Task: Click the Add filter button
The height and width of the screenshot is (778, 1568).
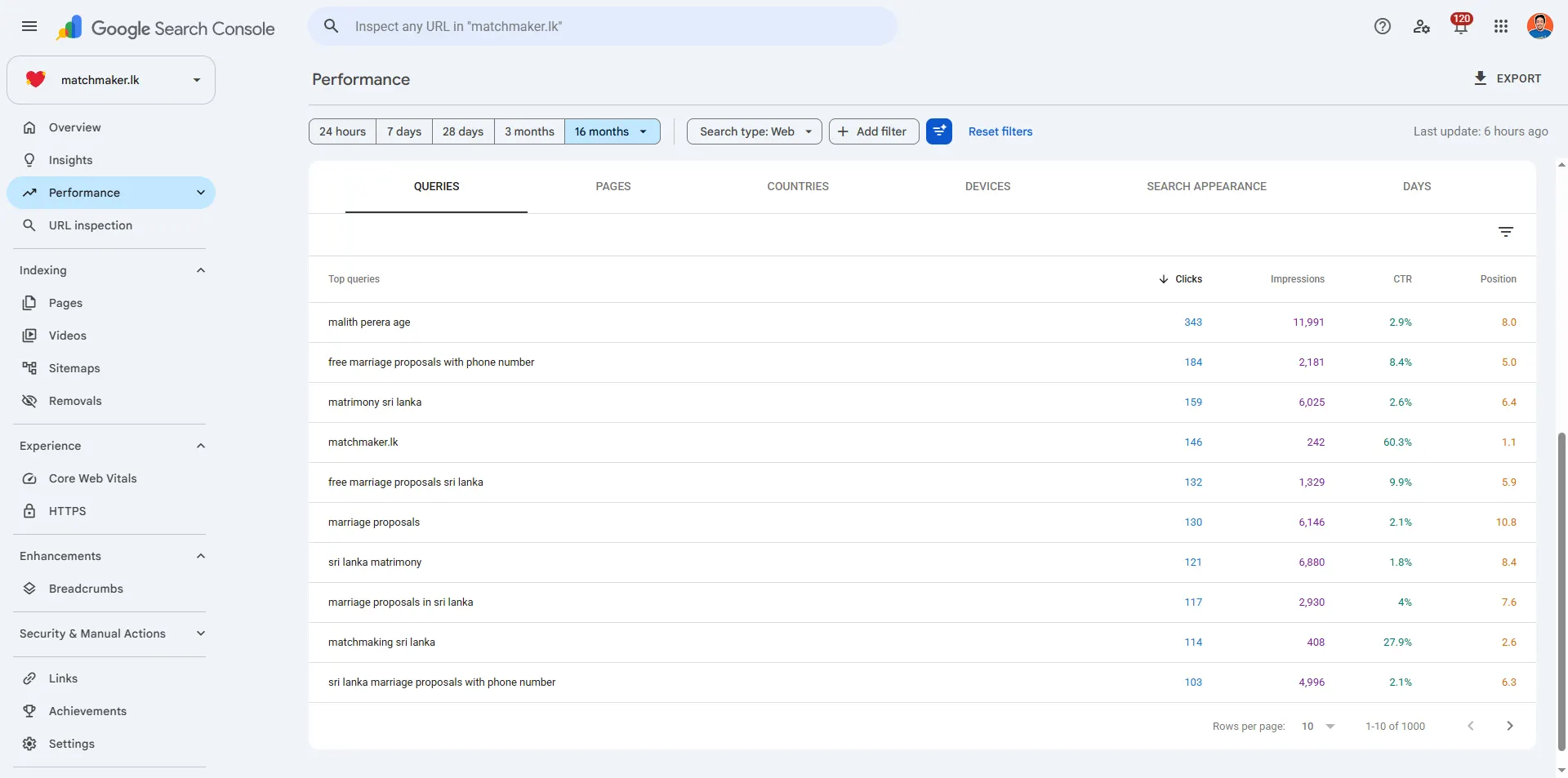Action: pyautogui.click(x=874, y=131)
